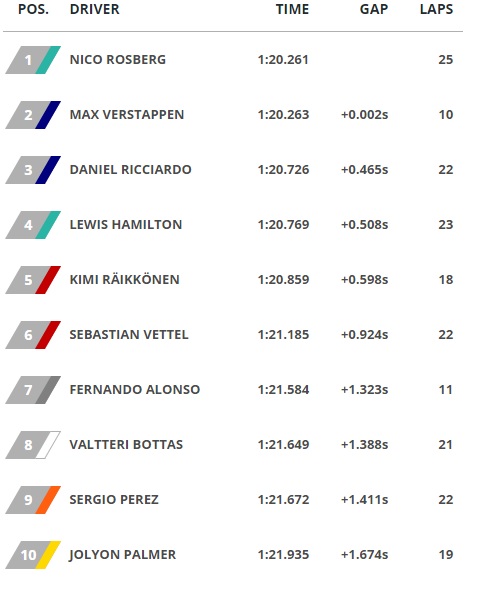Open Fernando Alonso's driver name
This screenshot has width=478, height=589.
click(x=135, y=390)
